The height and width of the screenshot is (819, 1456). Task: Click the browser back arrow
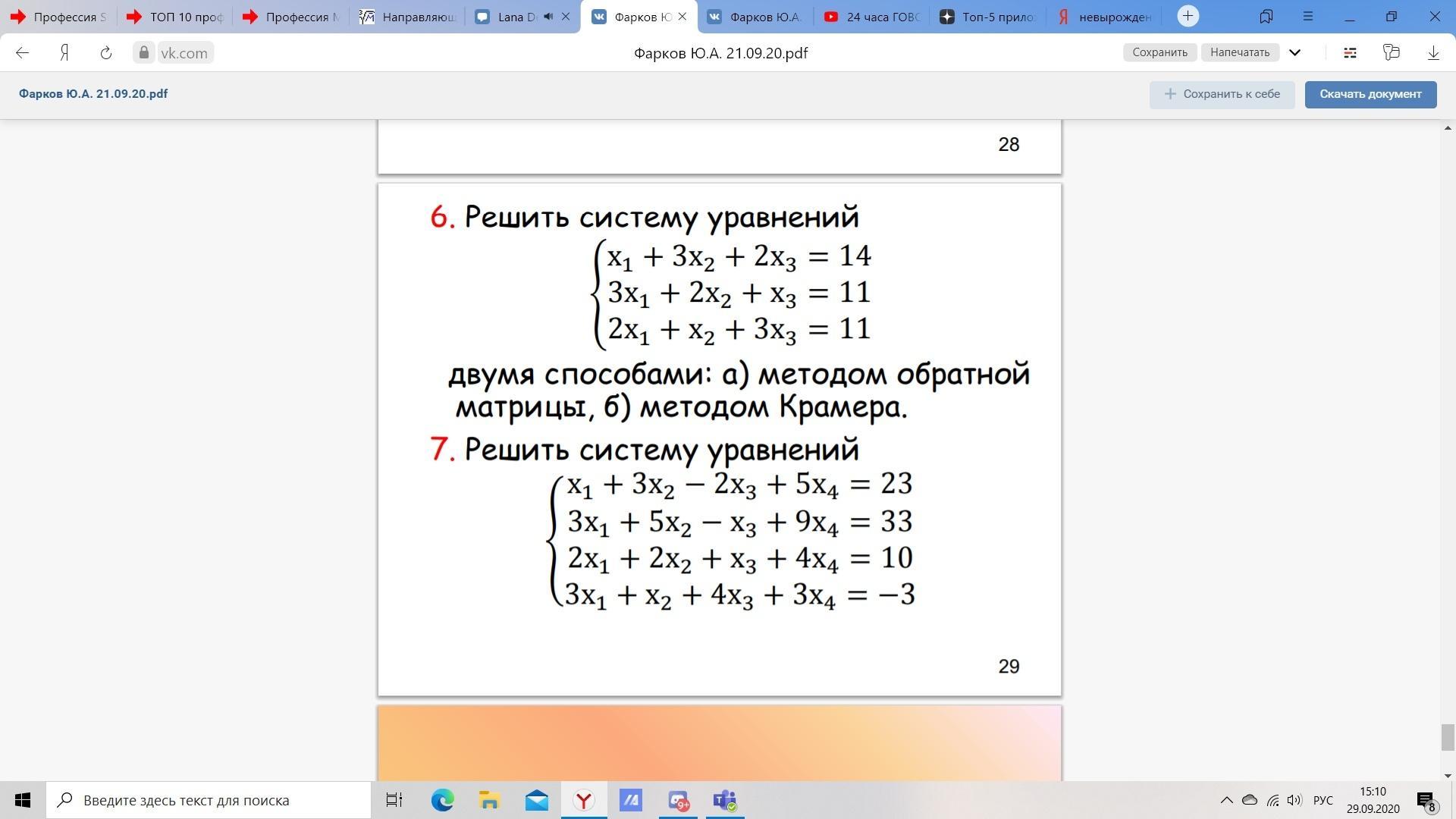(x=22, y=52)
